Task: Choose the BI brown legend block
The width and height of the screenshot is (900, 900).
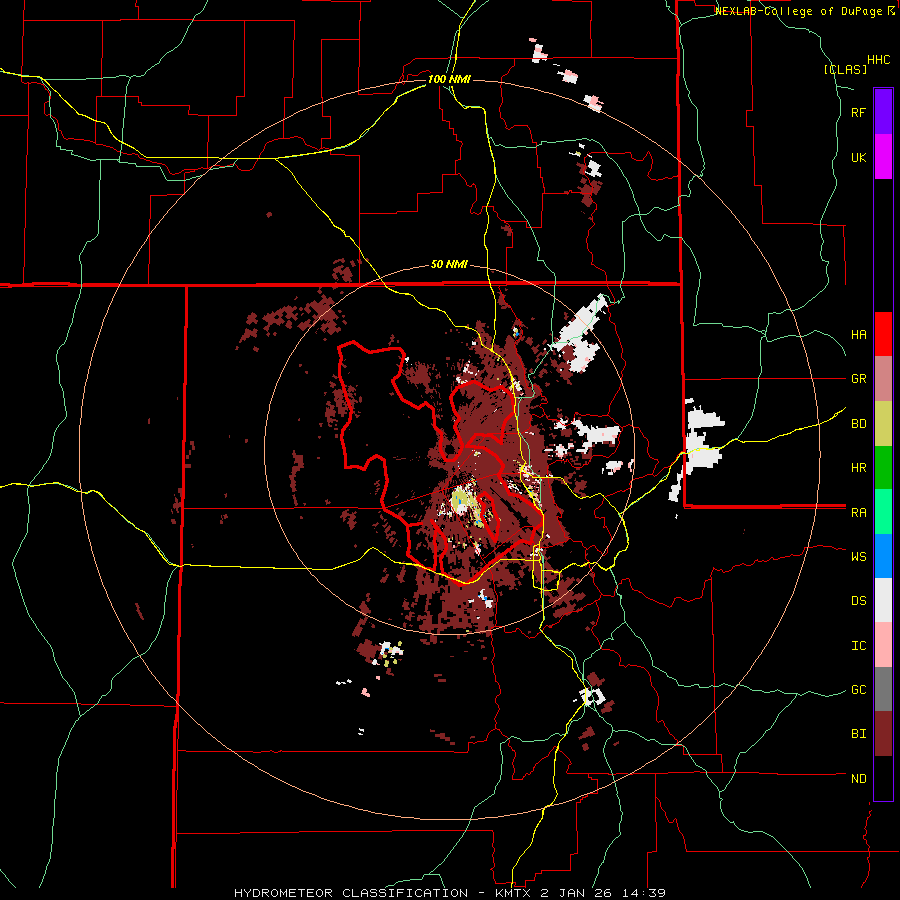Action: [883, 734]
